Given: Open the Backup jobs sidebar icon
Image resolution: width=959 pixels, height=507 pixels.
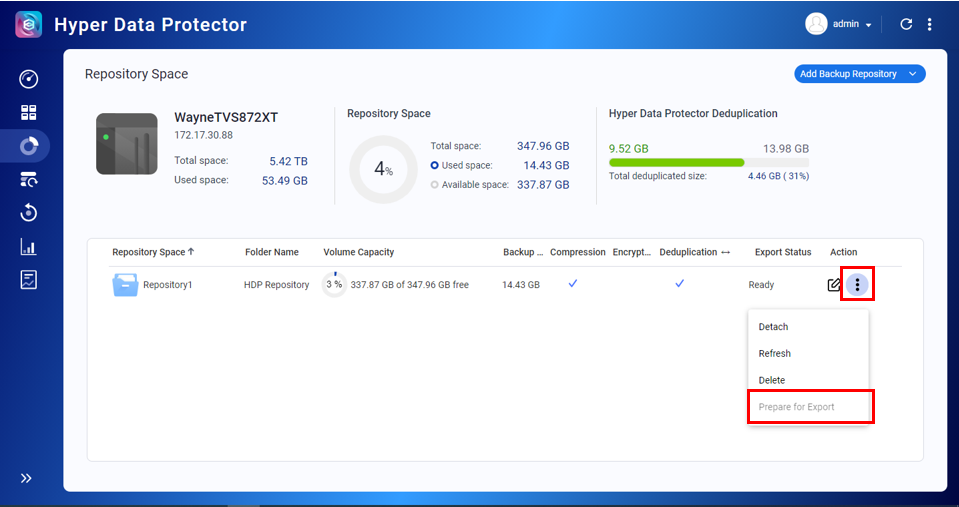Looking at the screenshot, I should (x=28, y=180).
